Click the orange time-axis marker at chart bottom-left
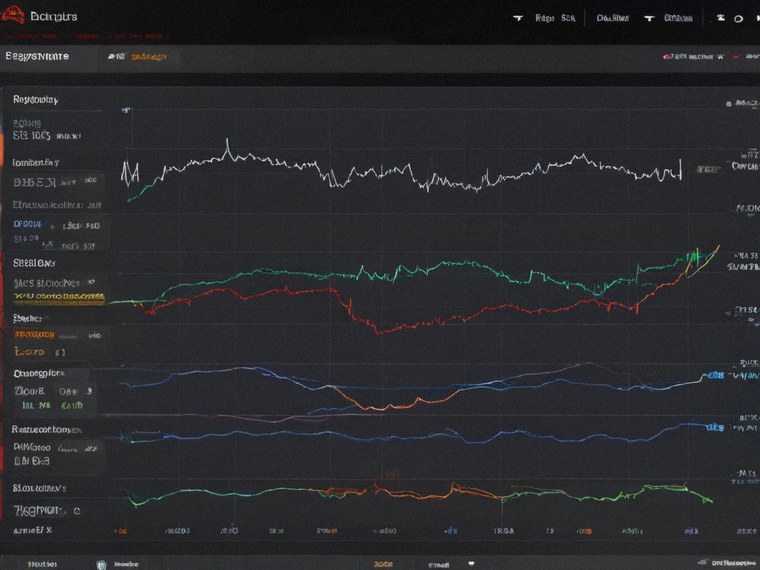Viewport: 760px width, 570px height. pos(120,531)
